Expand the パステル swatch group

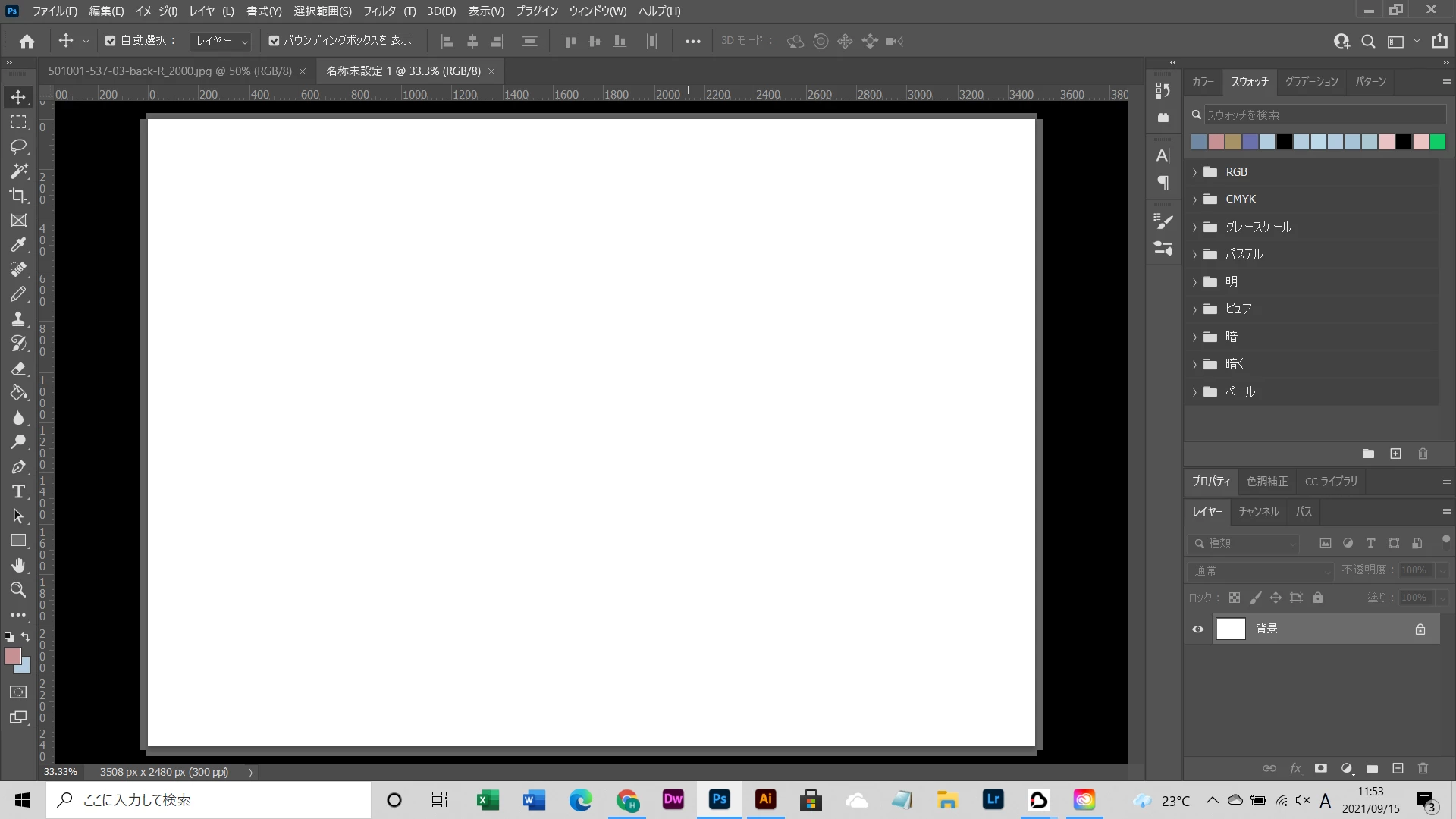click(1194, 255)
